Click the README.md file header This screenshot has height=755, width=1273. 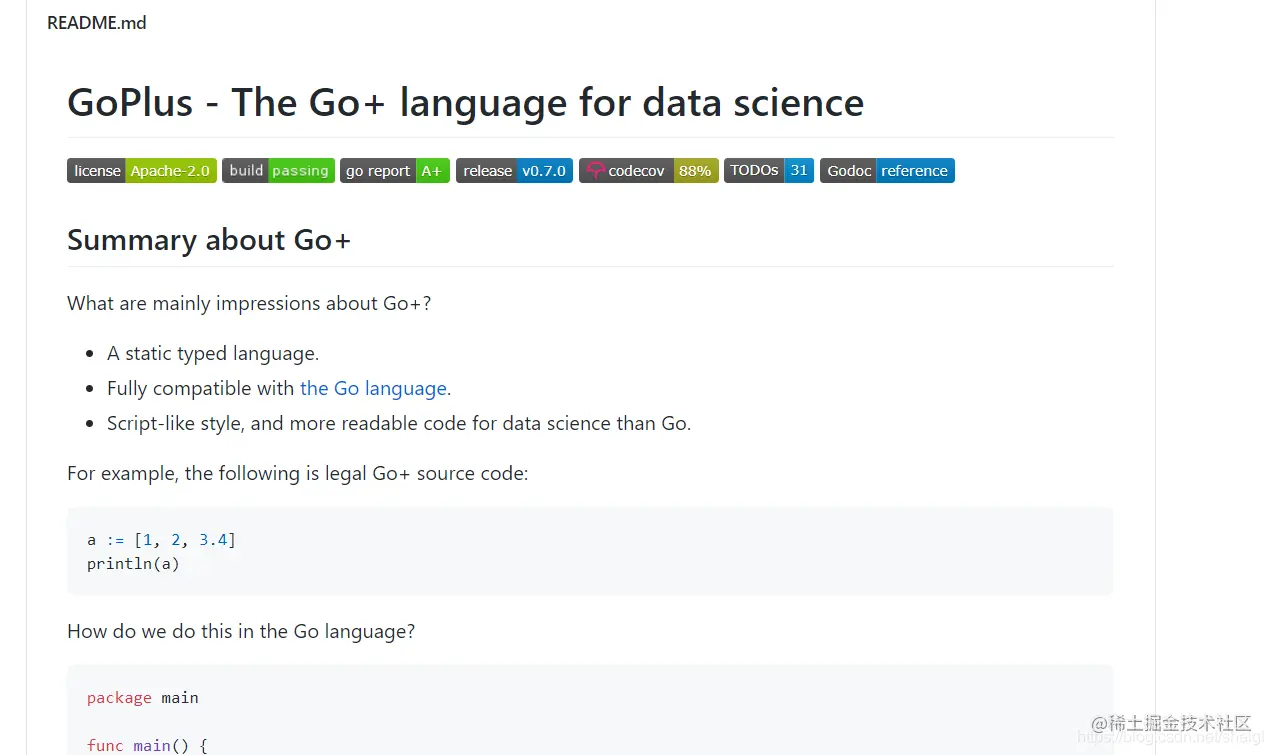tap(97, 22)
